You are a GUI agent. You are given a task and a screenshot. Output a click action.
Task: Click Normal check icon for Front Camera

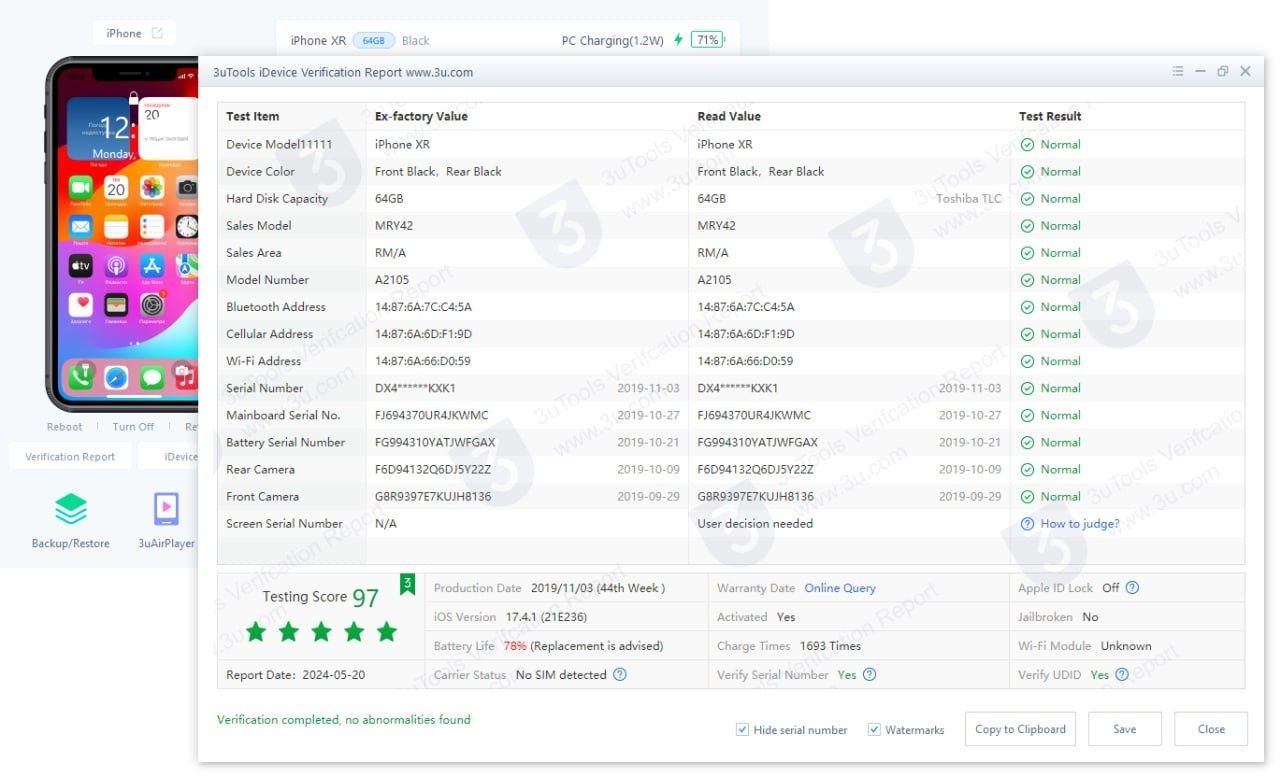[1027, 497]
